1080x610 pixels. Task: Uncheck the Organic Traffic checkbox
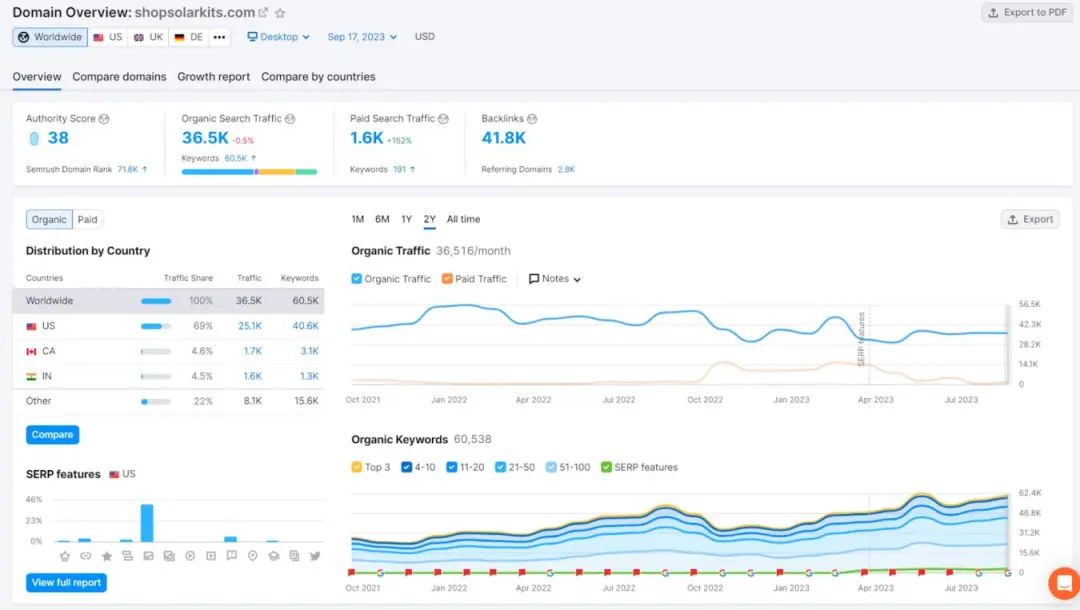point(356,279)
